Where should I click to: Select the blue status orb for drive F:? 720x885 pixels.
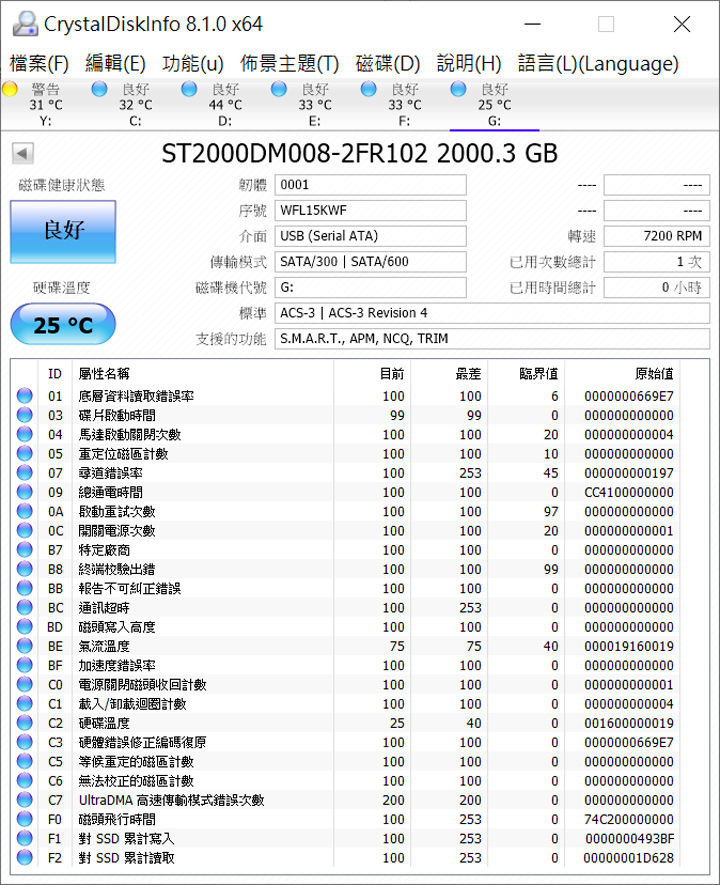pyautogui.click(x=368, y=89)
